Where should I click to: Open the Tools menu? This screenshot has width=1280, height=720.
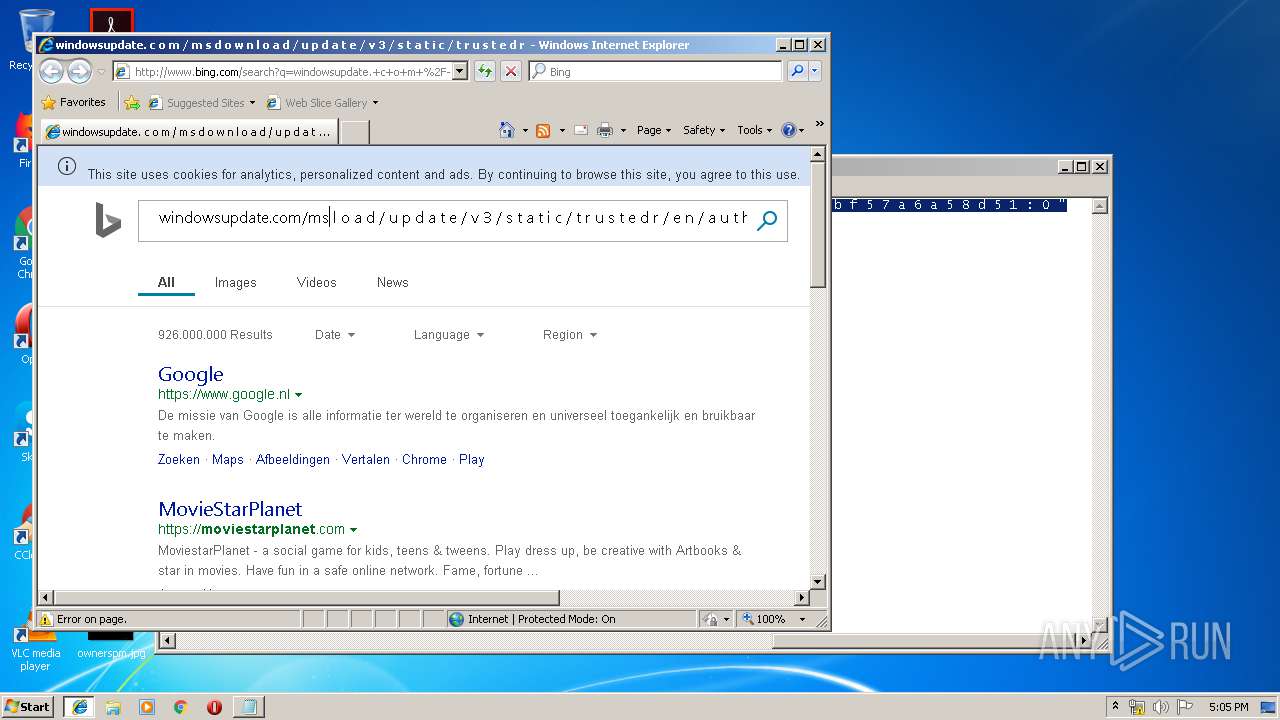coord(755,130)
